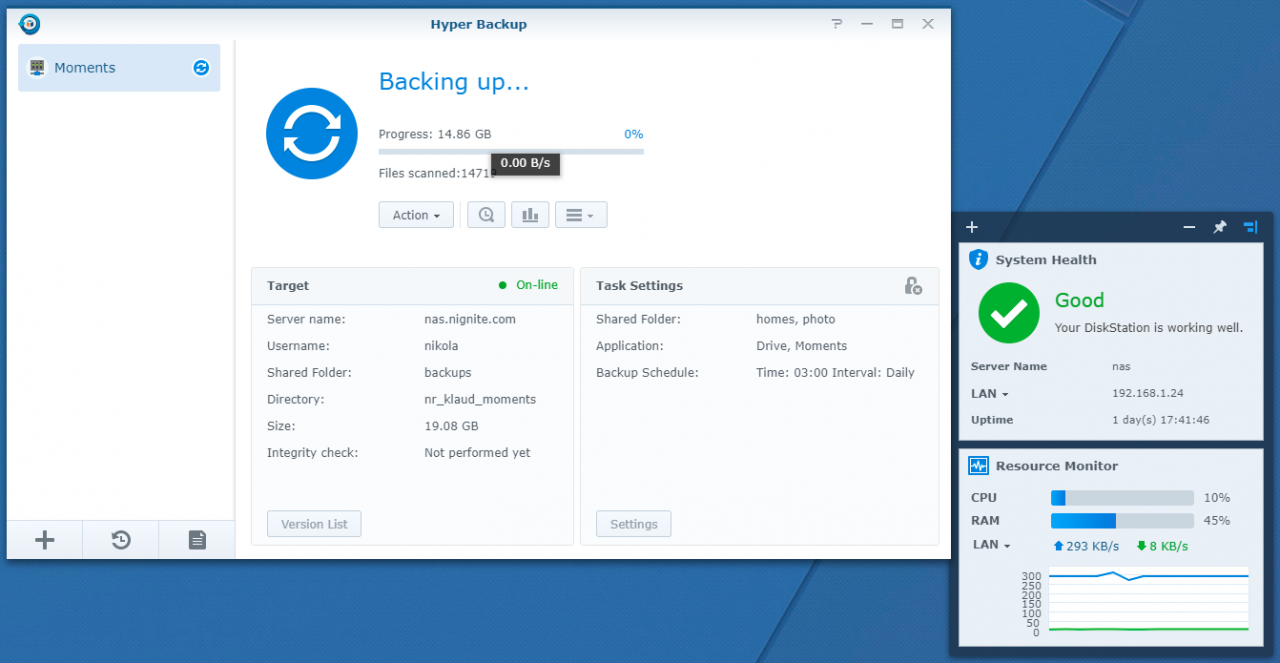
Task: Click the Version List button
Action: click(x=313, y=523)
